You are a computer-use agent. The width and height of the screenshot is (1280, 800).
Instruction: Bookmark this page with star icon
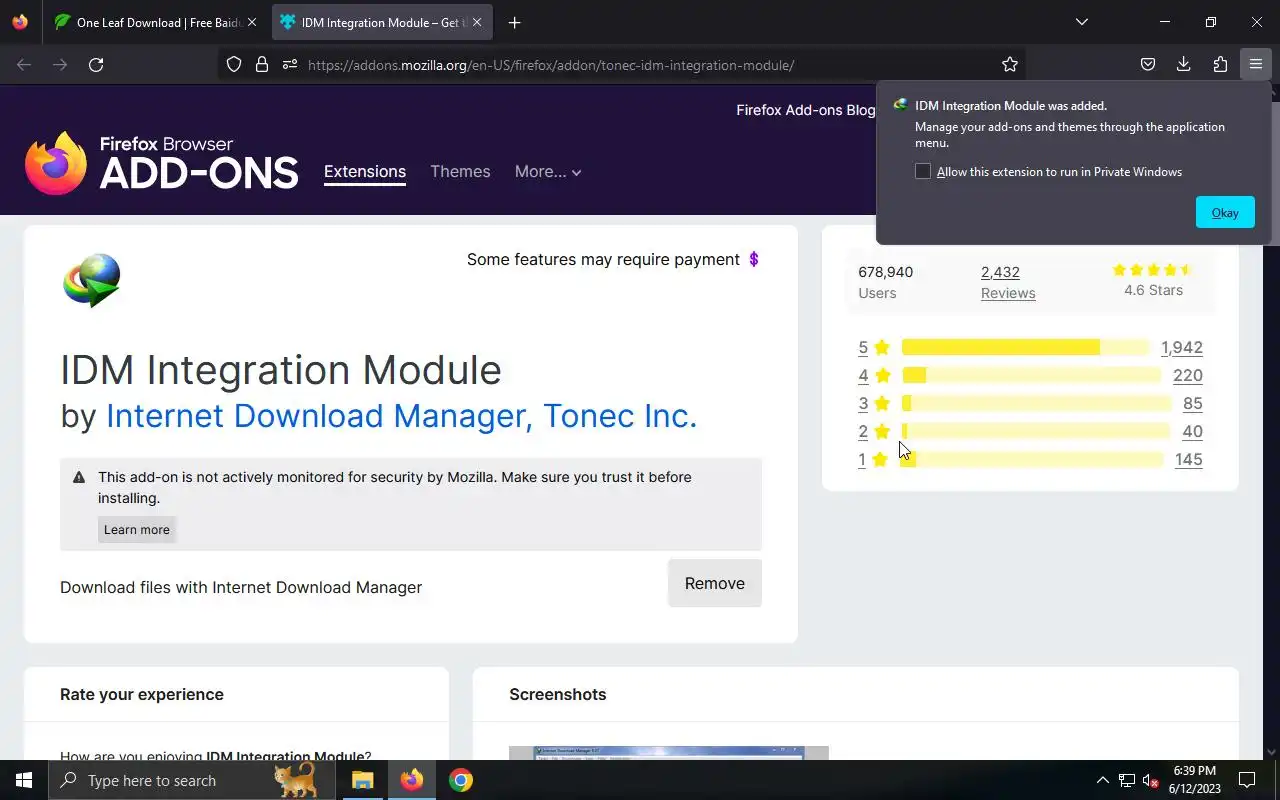1010,64
